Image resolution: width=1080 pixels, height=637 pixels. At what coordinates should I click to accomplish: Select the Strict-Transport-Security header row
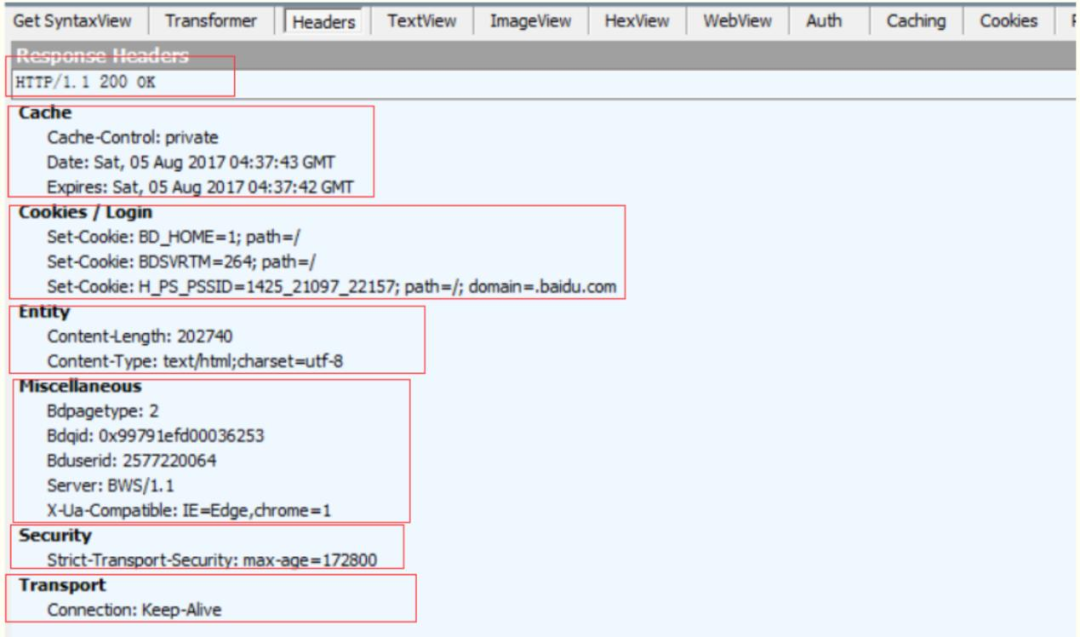[212, 560]
